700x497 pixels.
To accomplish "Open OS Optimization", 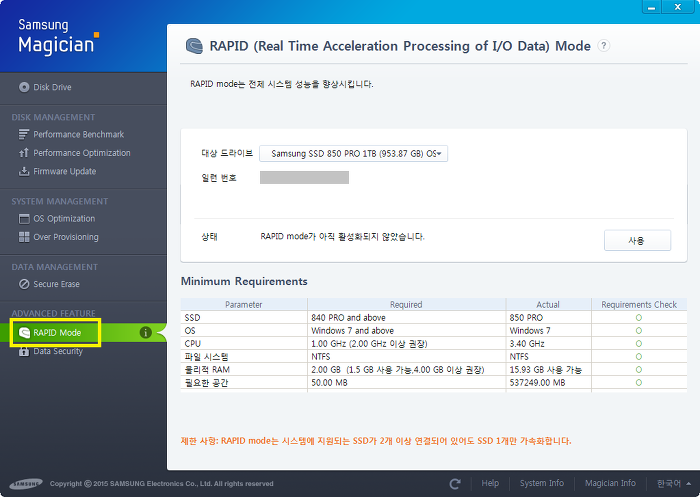I will point(64,218).
